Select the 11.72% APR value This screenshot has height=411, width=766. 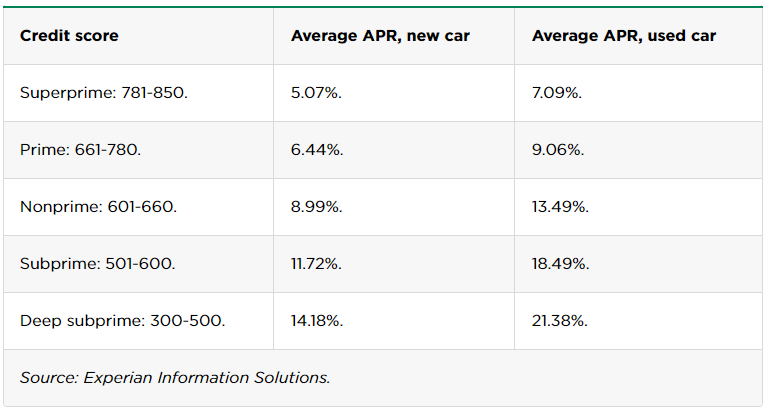[x=318, y=264]
